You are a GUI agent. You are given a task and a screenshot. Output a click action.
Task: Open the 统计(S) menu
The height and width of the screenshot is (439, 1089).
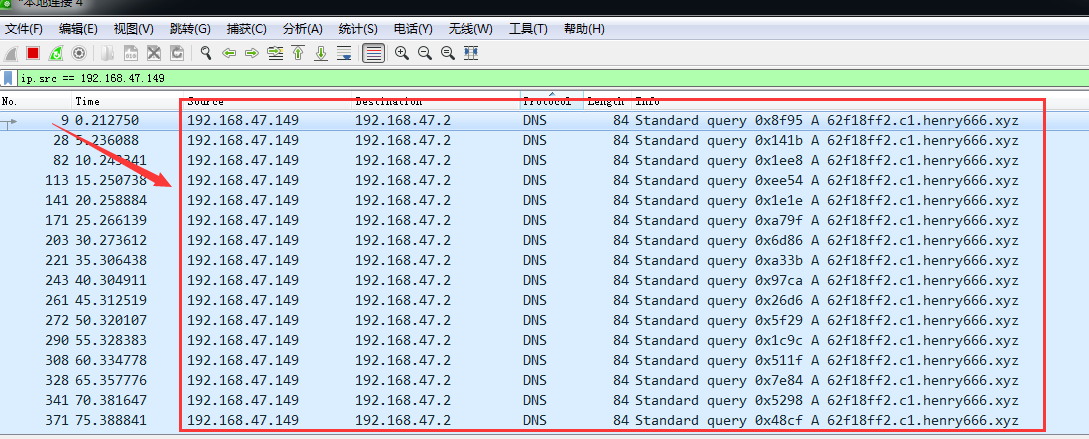tap(358, 29)
